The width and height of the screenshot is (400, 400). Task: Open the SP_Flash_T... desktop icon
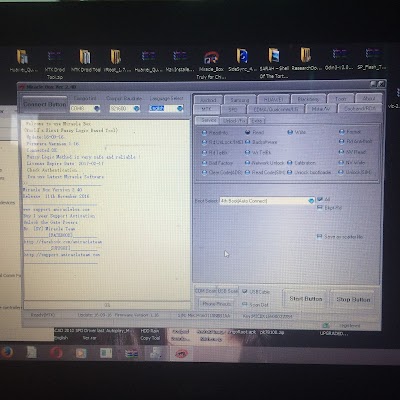coord(372,59)
